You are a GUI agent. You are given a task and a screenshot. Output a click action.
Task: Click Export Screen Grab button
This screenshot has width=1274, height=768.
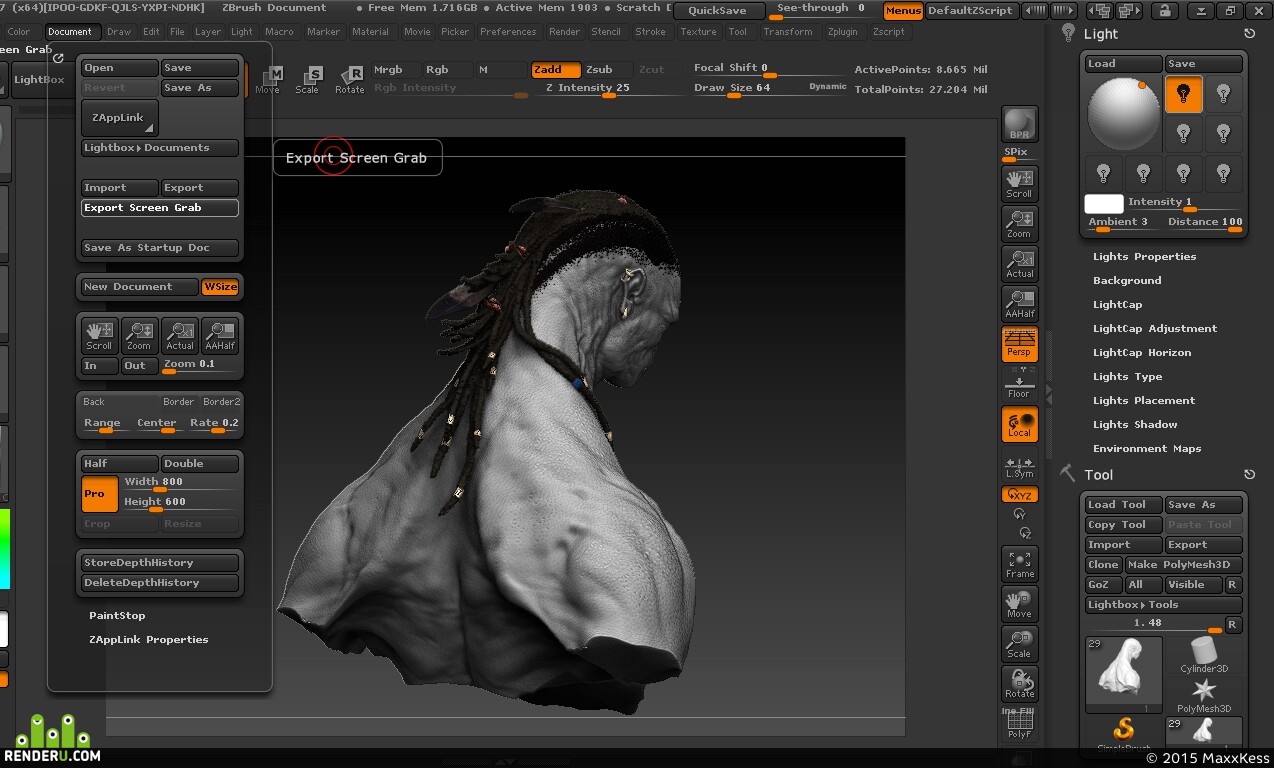160,208
